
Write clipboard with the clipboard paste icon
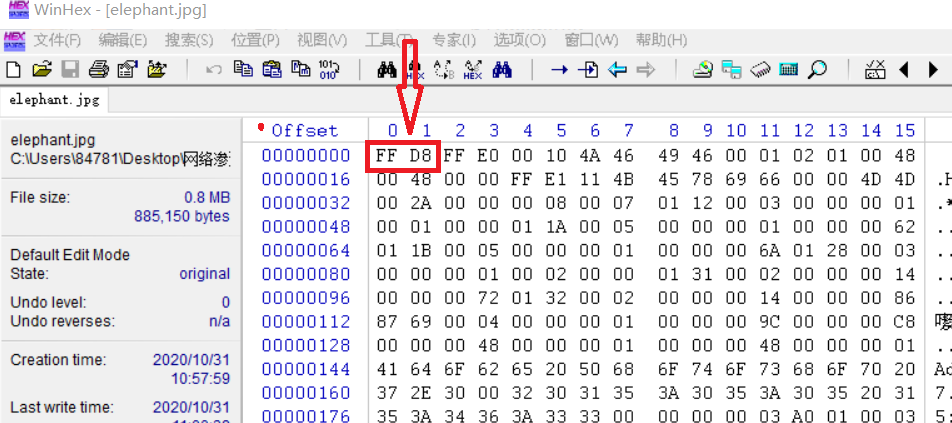pos(272,69)
